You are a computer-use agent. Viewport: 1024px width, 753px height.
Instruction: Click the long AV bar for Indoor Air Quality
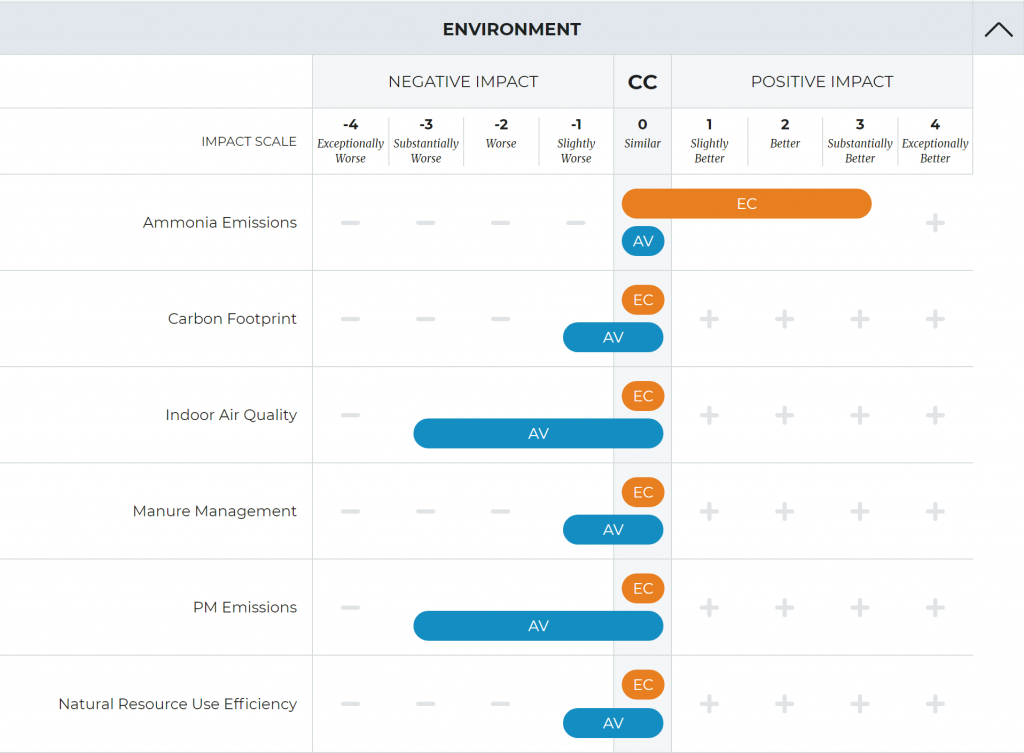point(538,434)
